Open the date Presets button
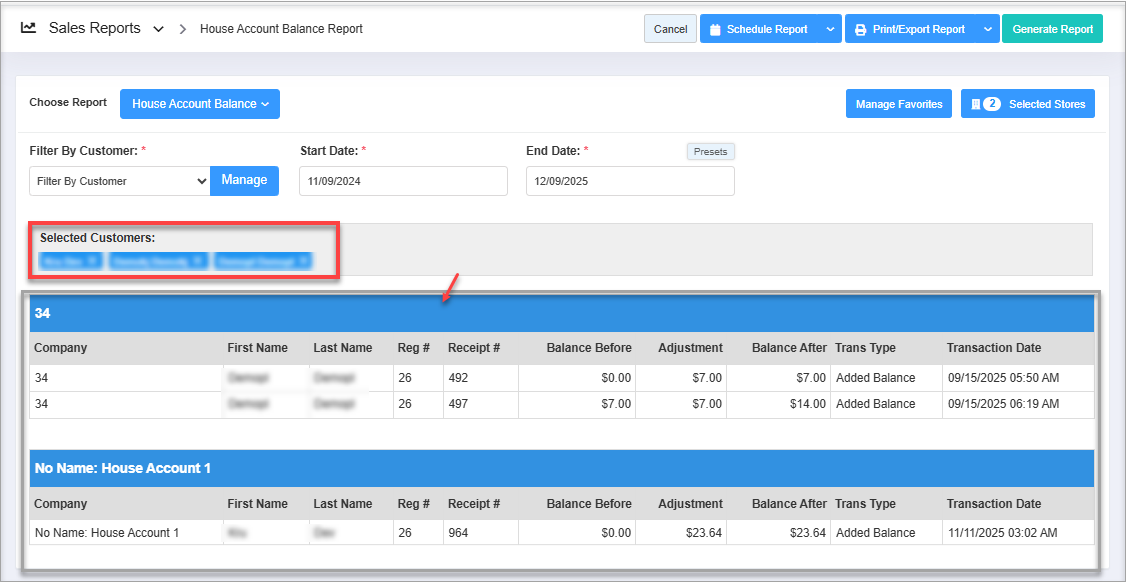 click(x=710, y=152)
